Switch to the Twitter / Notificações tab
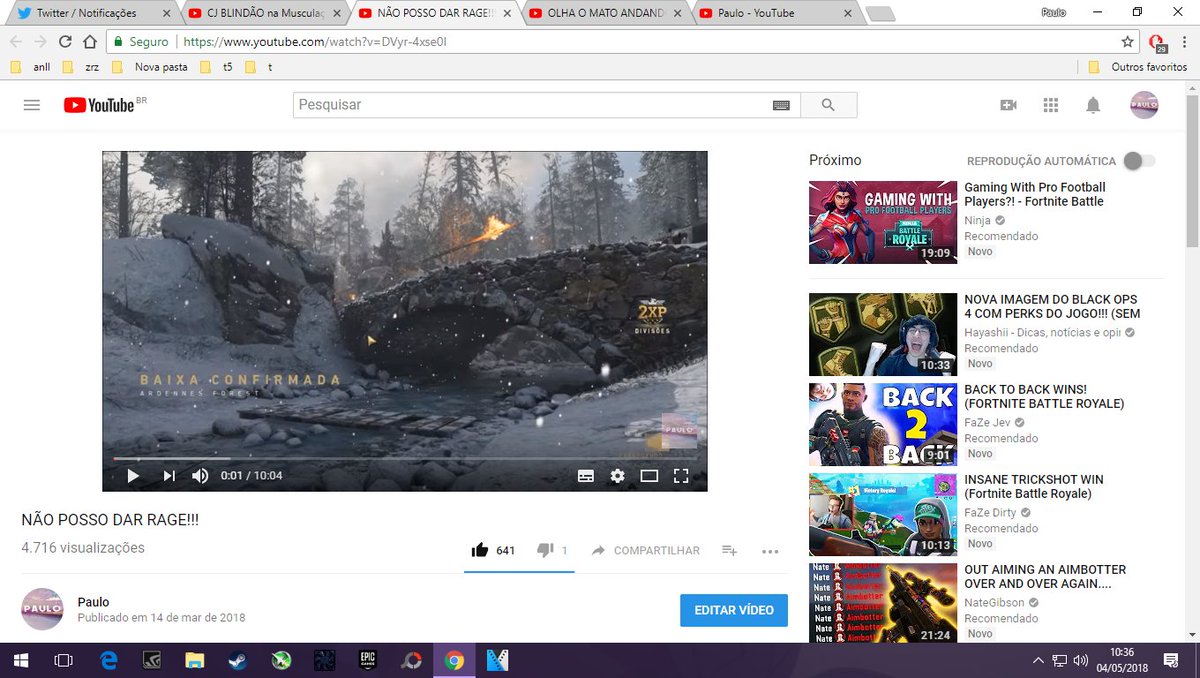Viewport: 1200px width, 678px height. (x=93, y=13)
